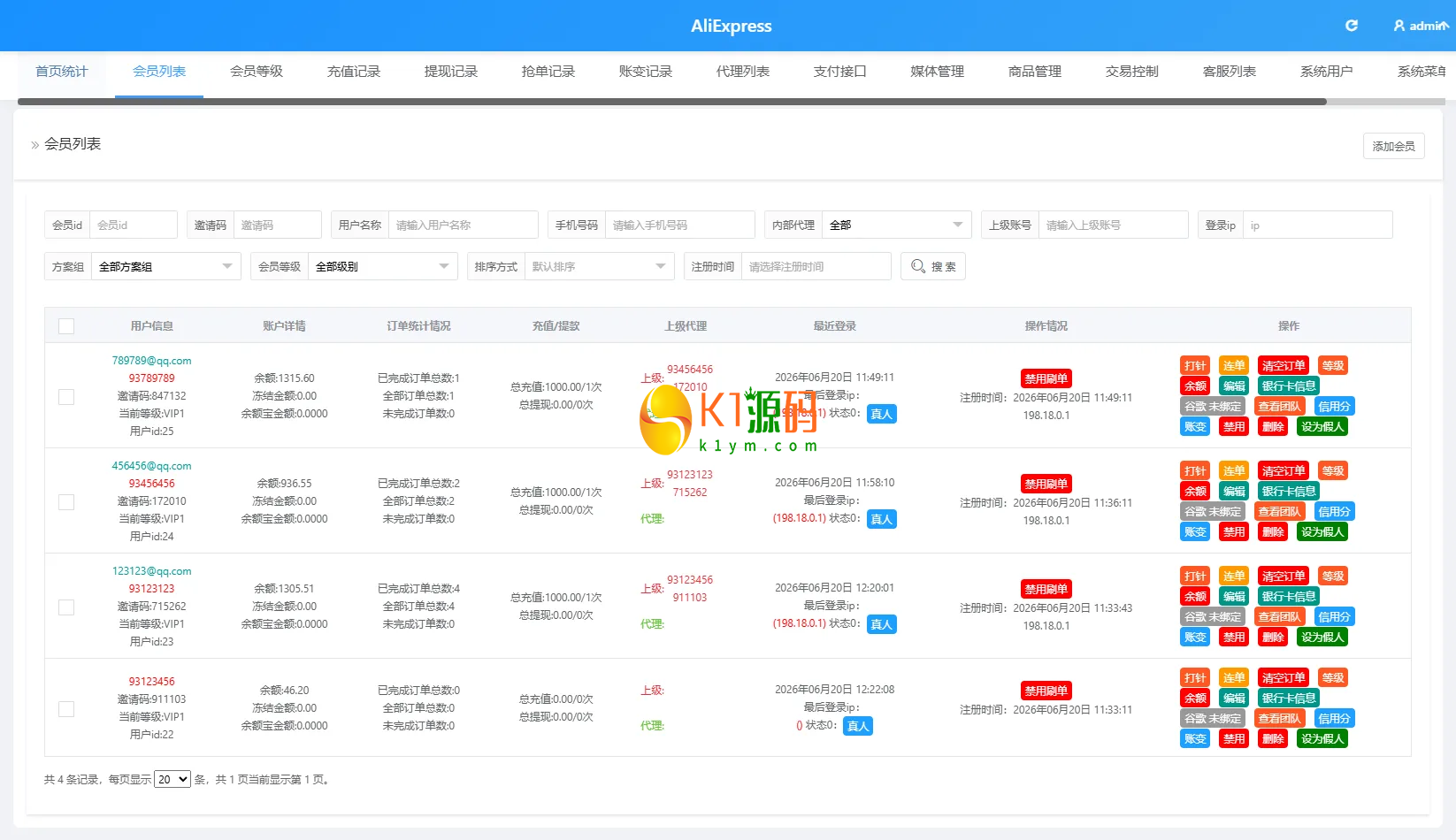Open the 账变记录 tab
The height and width of the screenshot is (840, 1456).
tap(646, 72)
